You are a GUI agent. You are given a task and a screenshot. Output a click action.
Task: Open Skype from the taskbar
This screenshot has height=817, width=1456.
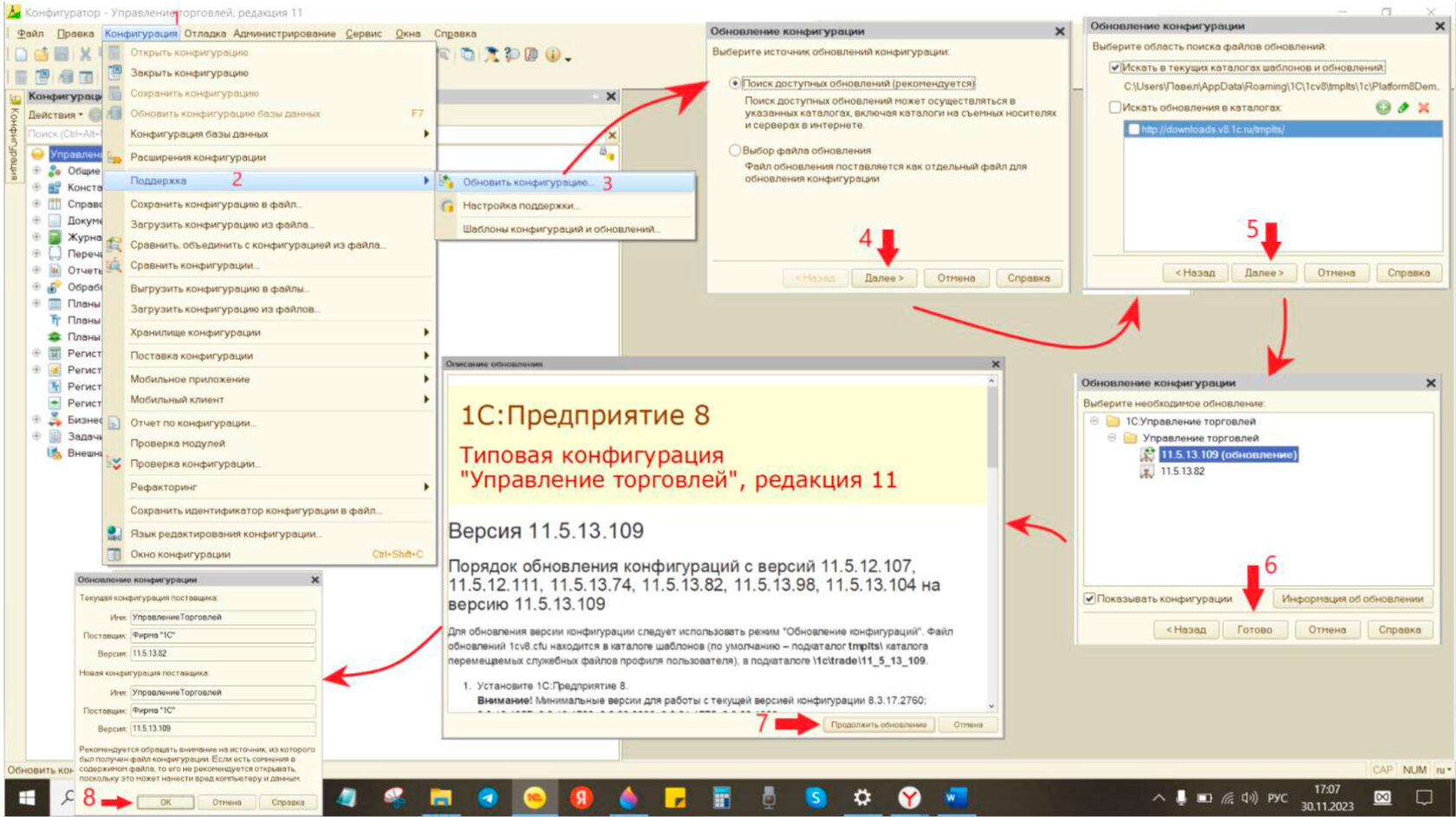[x=816, y=797]
